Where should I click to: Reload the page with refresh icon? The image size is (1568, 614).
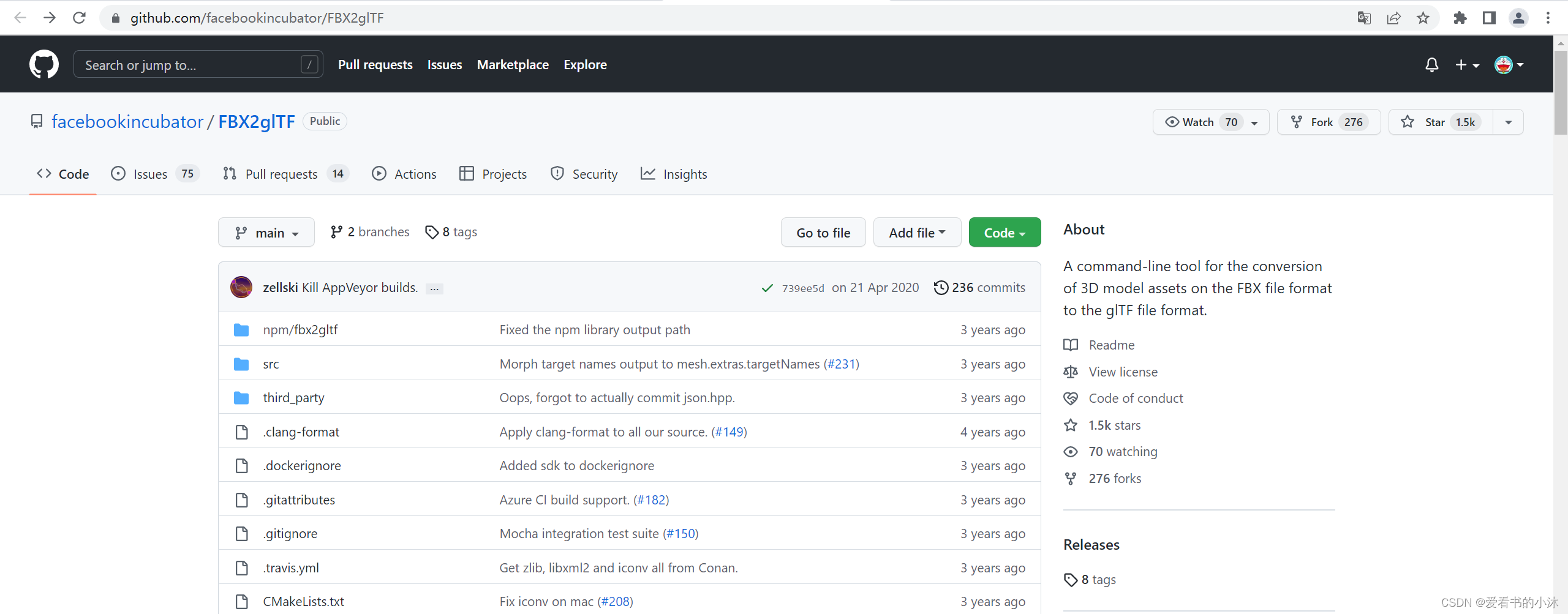coord(79,18)
